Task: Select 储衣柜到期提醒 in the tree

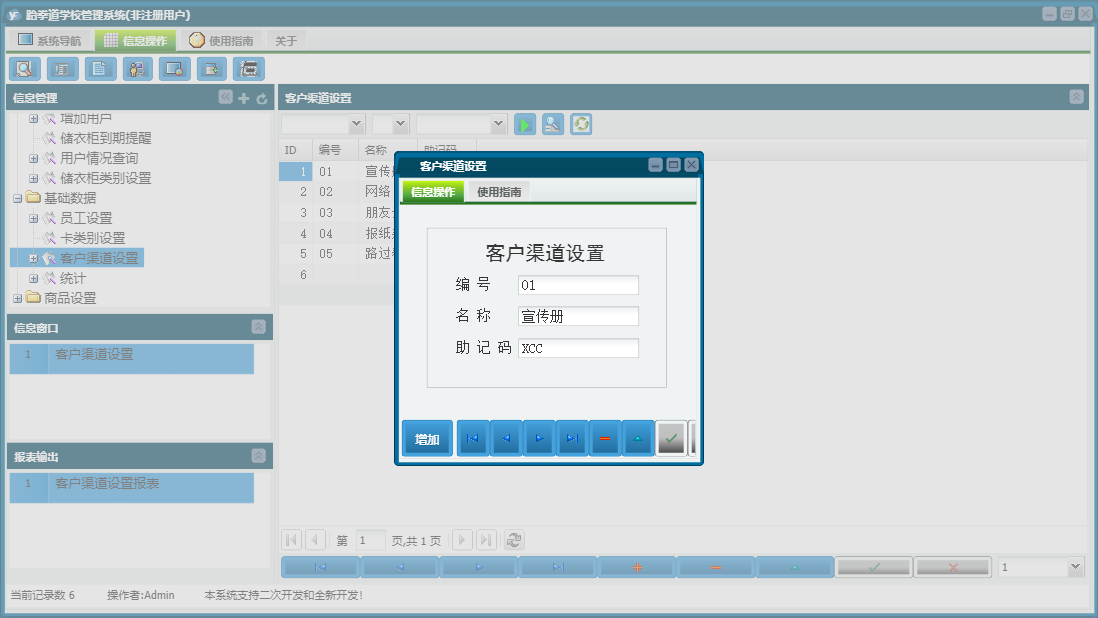Action: [105, 139]
